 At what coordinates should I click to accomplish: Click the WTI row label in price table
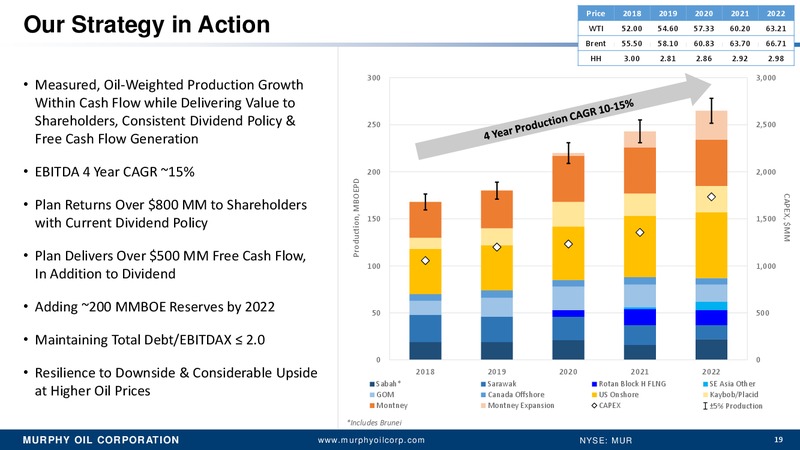pyautogui.click(x=595, y=29)
